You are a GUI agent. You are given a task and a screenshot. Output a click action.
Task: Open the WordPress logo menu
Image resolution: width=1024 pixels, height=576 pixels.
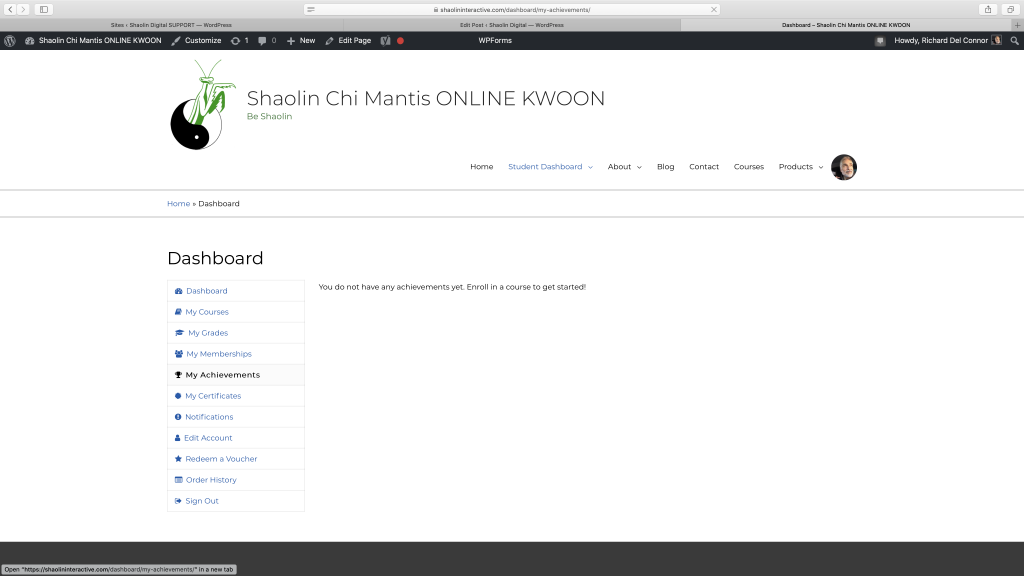pyautogui.click(x=10, y=40)
